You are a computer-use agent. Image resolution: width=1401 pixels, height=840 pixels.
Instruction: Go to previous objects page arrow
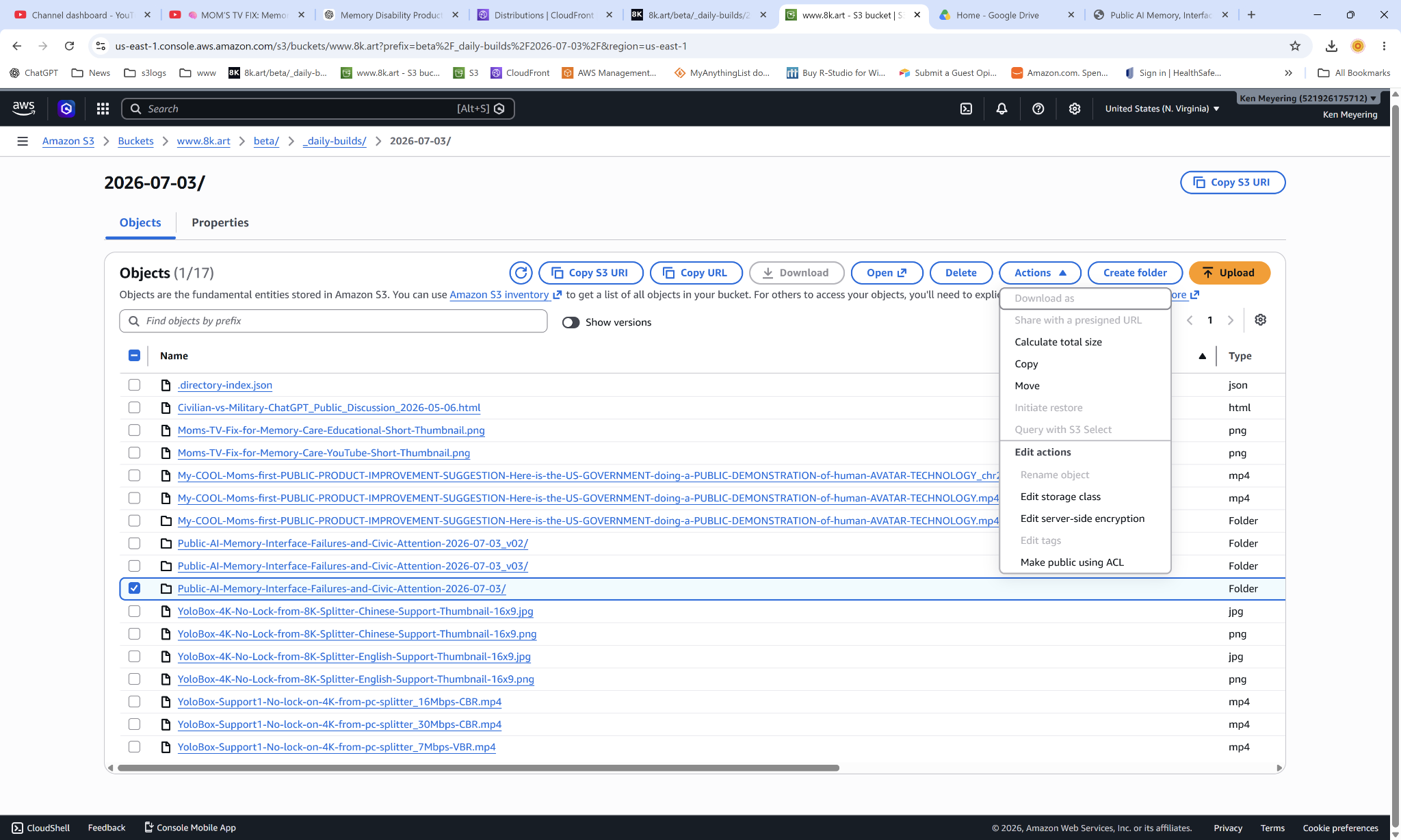(x=1190, y=320)
